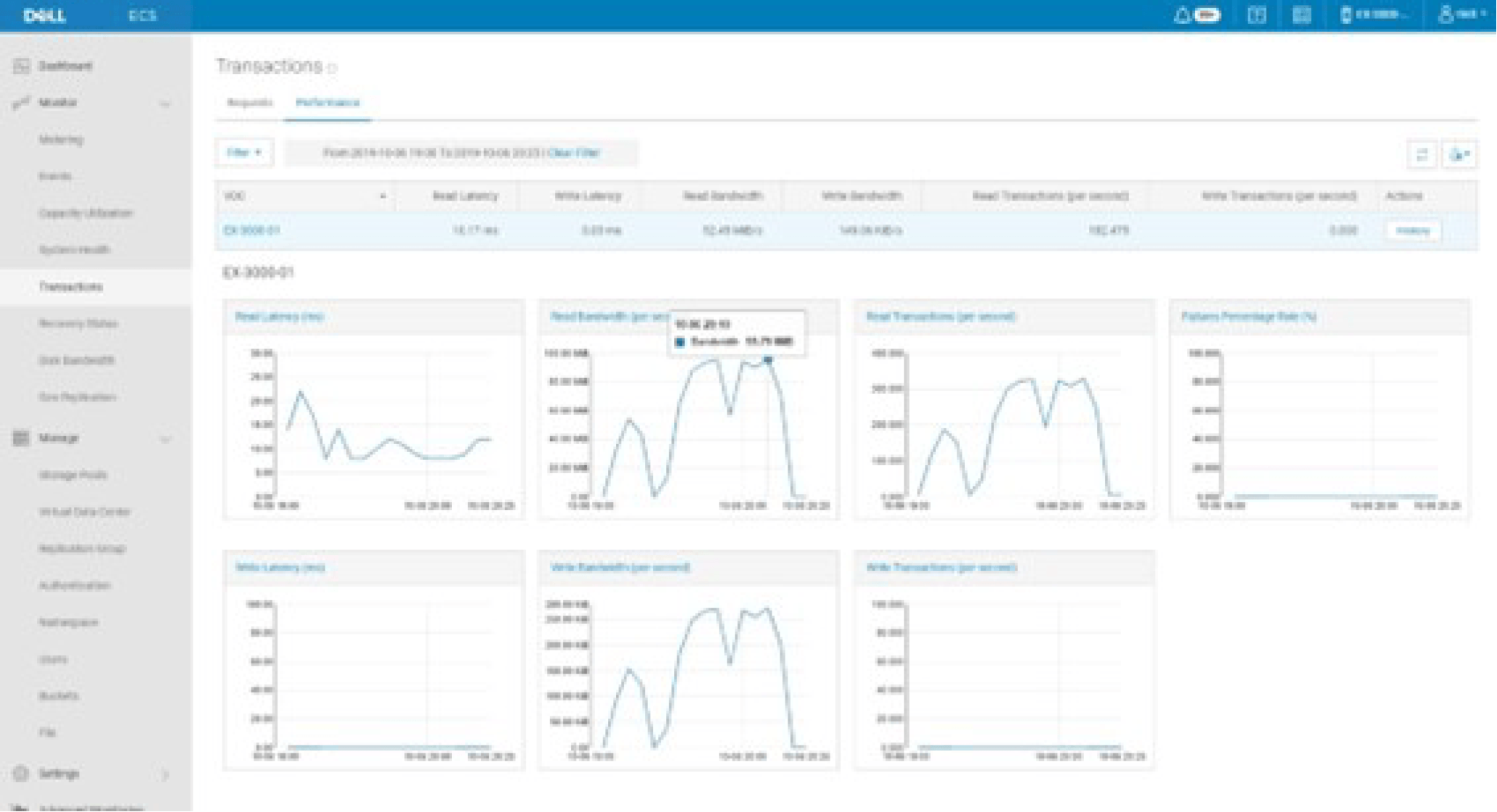Open the VDC selector in header
Viewport: 1497px width, 812px height.
pos(1374,15)
